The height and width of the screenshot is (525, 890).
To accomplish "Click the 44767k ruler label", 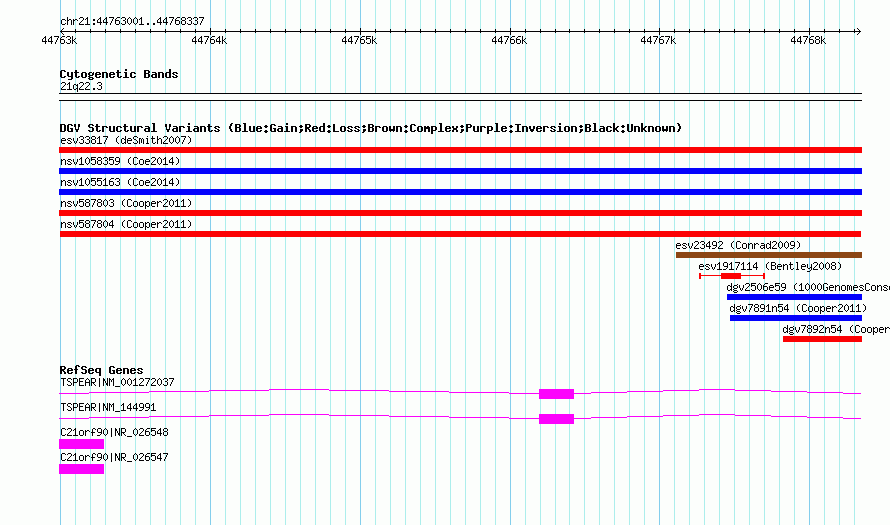I will point(658,40).
